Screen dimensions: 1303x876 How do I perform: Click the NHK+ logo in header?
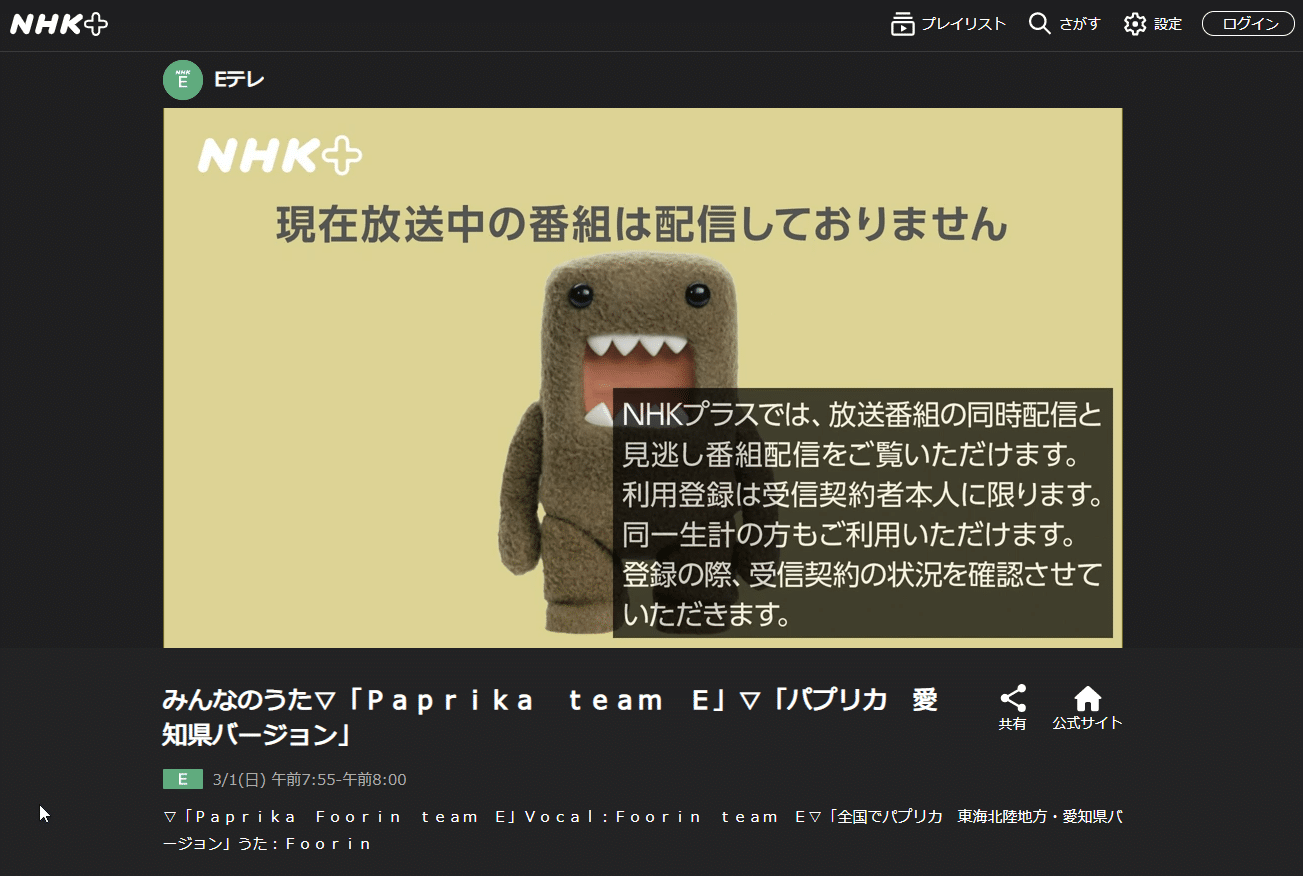pos(58,25)
